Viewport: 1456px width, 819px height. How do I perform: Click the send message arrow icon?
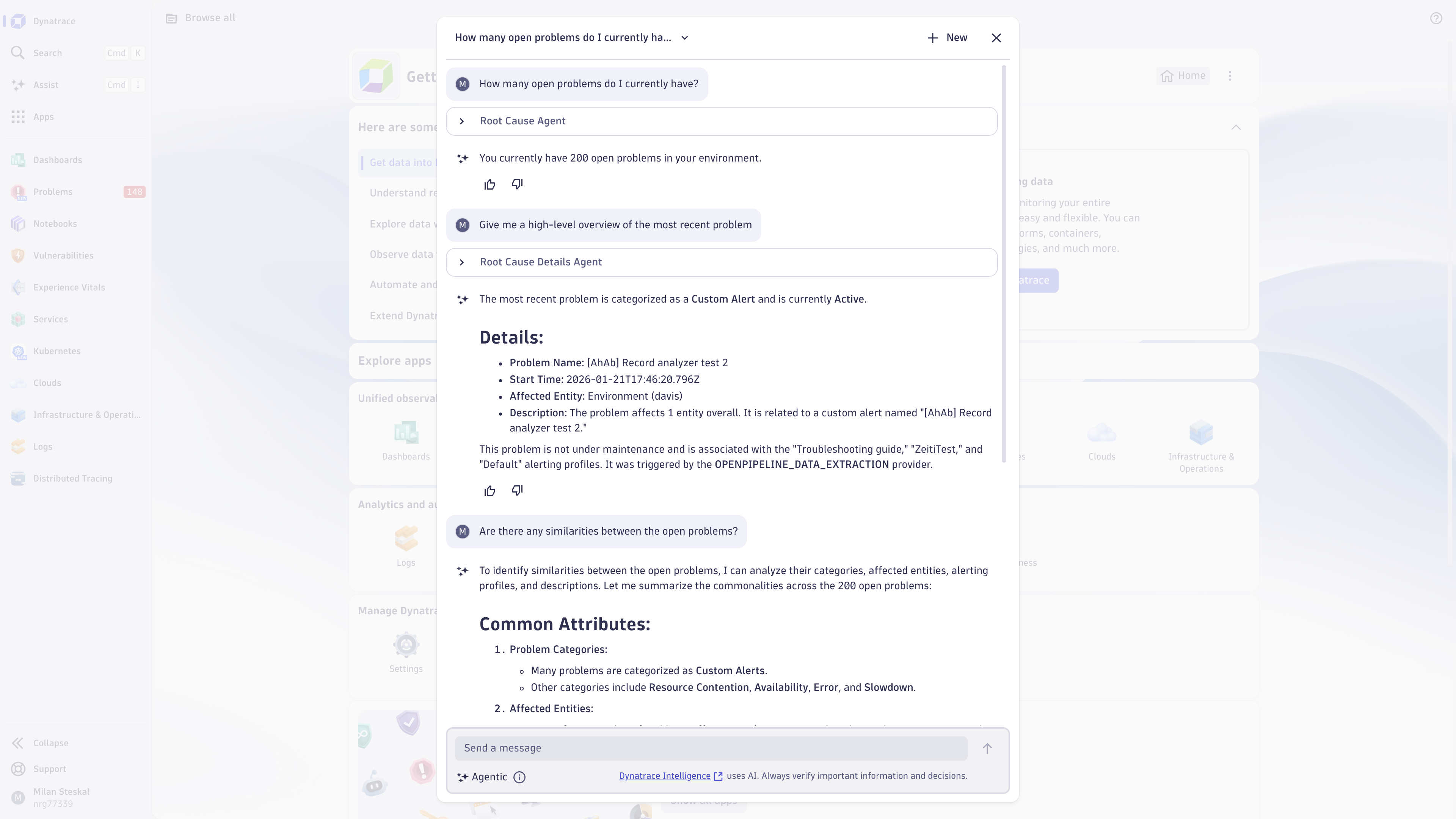[x=987, y=748]
